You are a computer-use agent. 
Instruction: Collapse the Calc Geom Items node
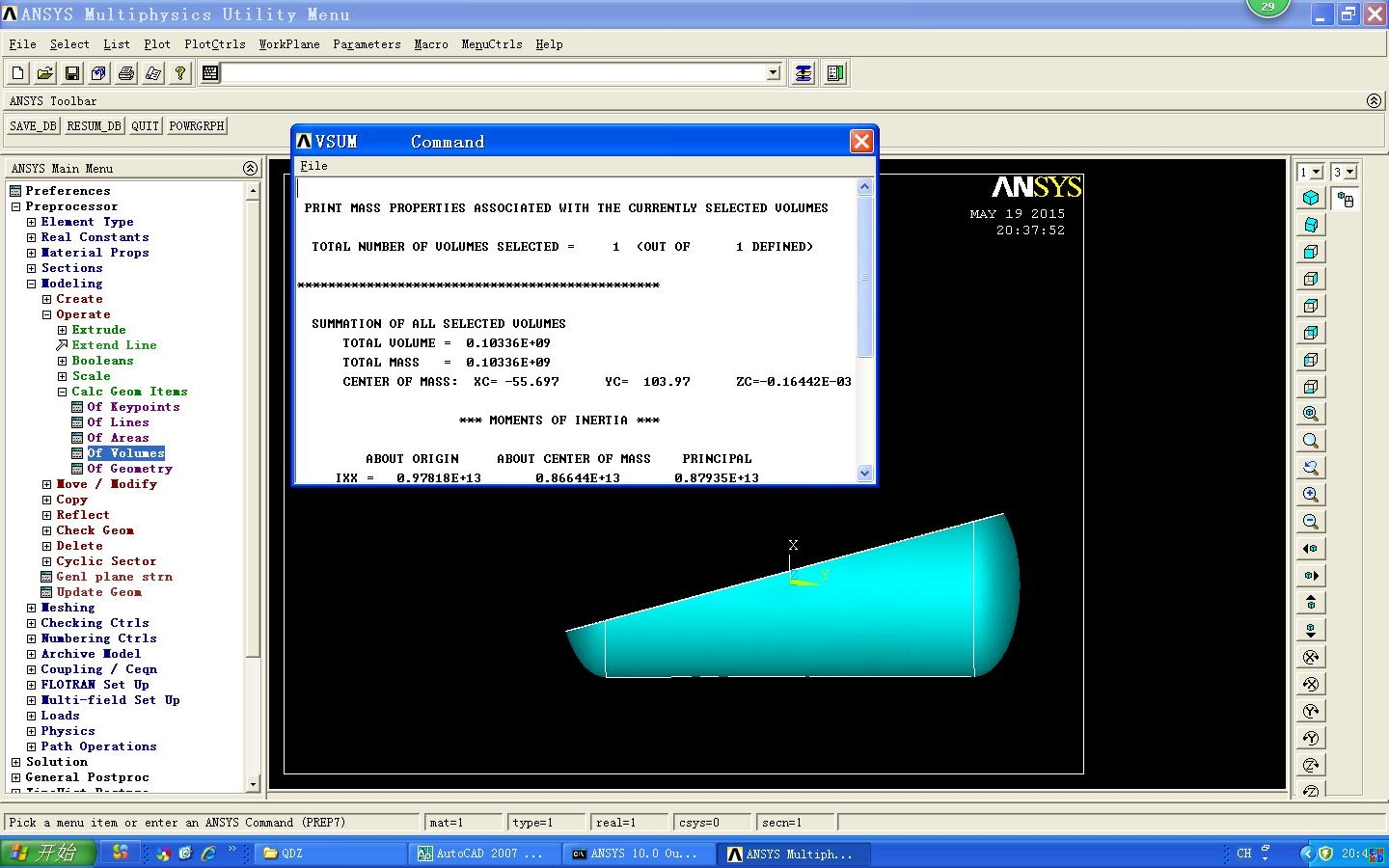point(62,392)
